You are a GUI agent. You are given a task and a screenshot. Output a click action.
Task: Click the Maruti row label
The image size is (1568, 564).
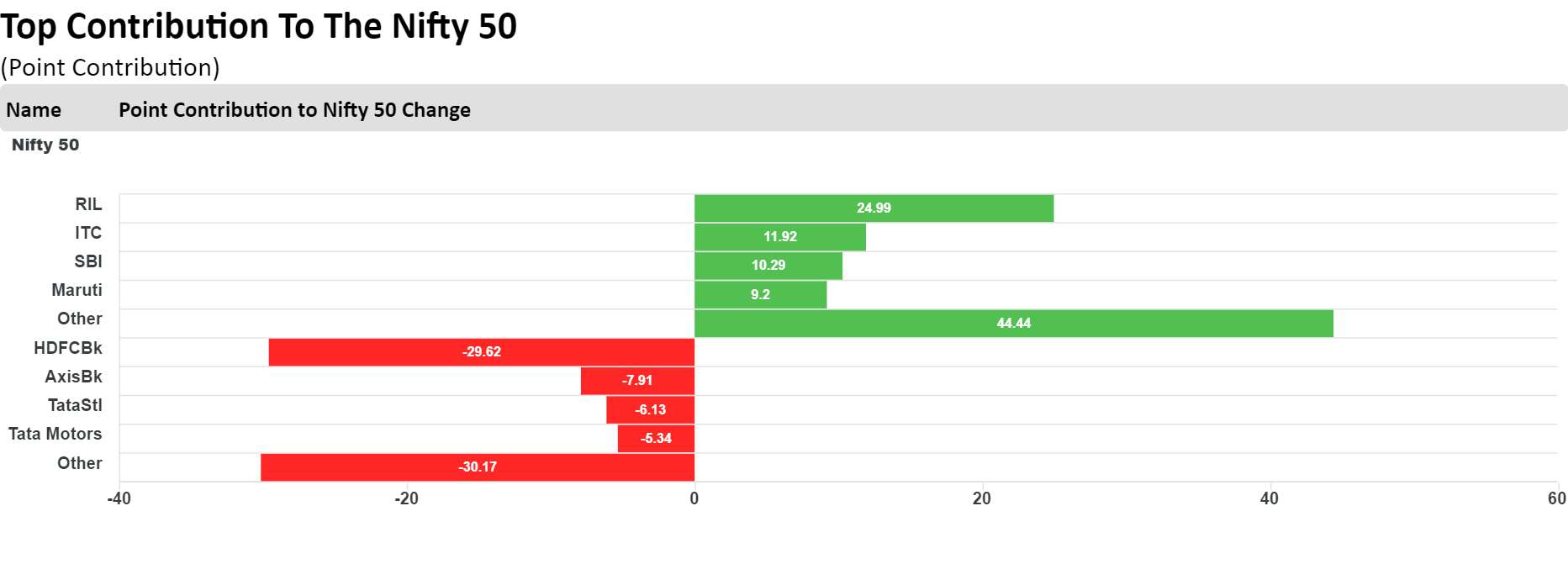77,290
